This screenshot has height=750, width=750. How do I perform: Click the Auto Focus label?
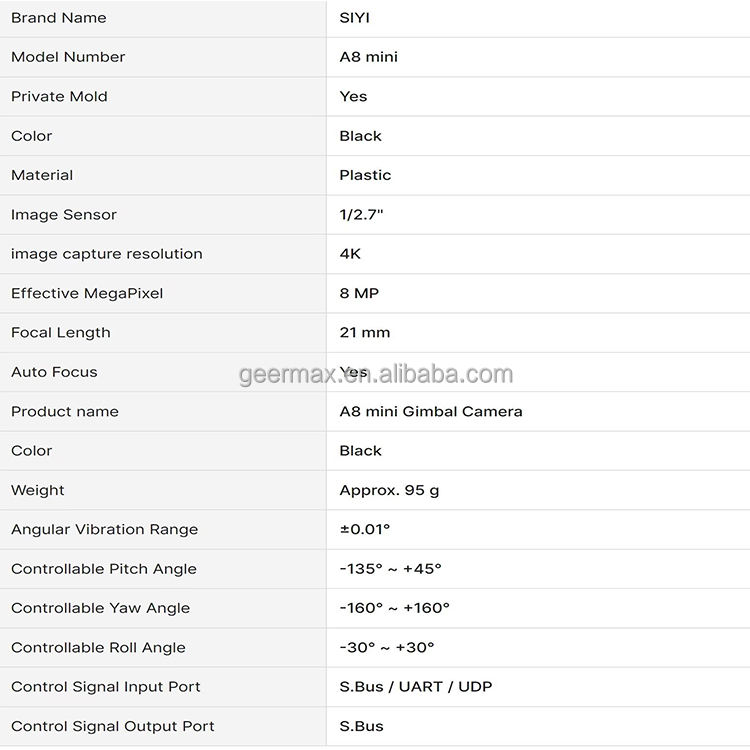click(54, 372)
